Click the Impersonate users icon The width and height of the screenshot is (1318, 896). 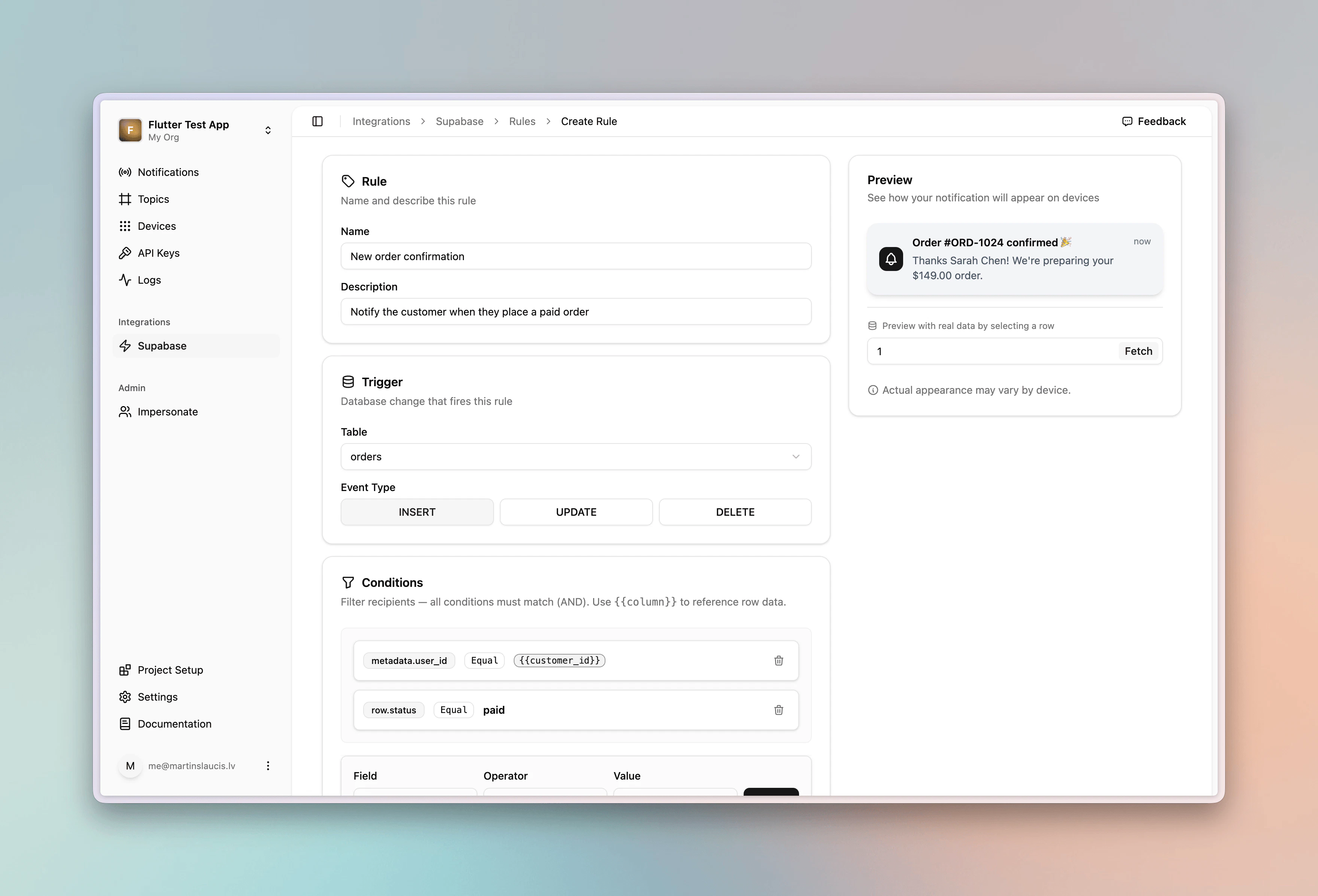pyautogui.click(x=125, y=411)
